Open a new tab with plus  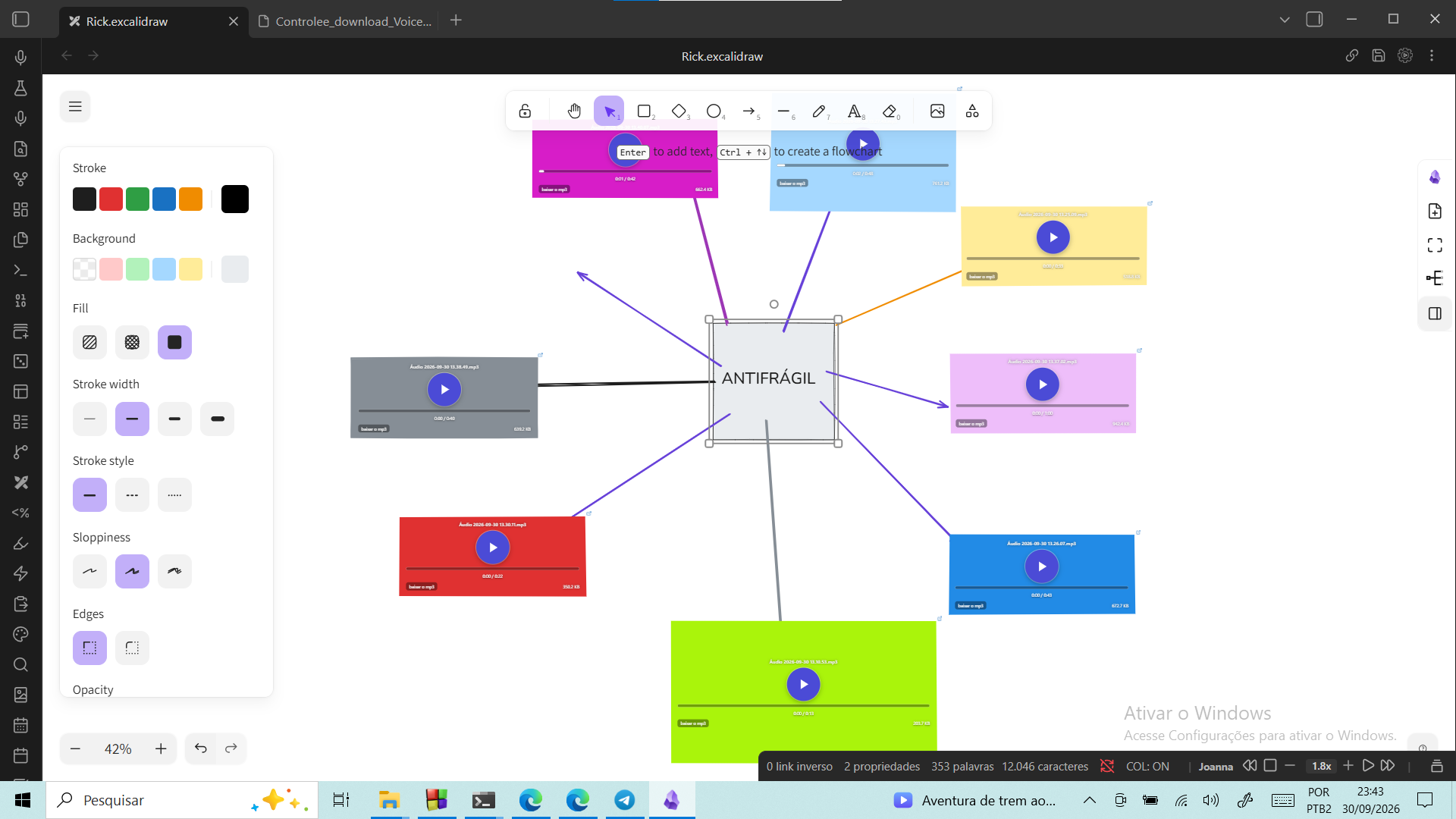click(456, 20)
